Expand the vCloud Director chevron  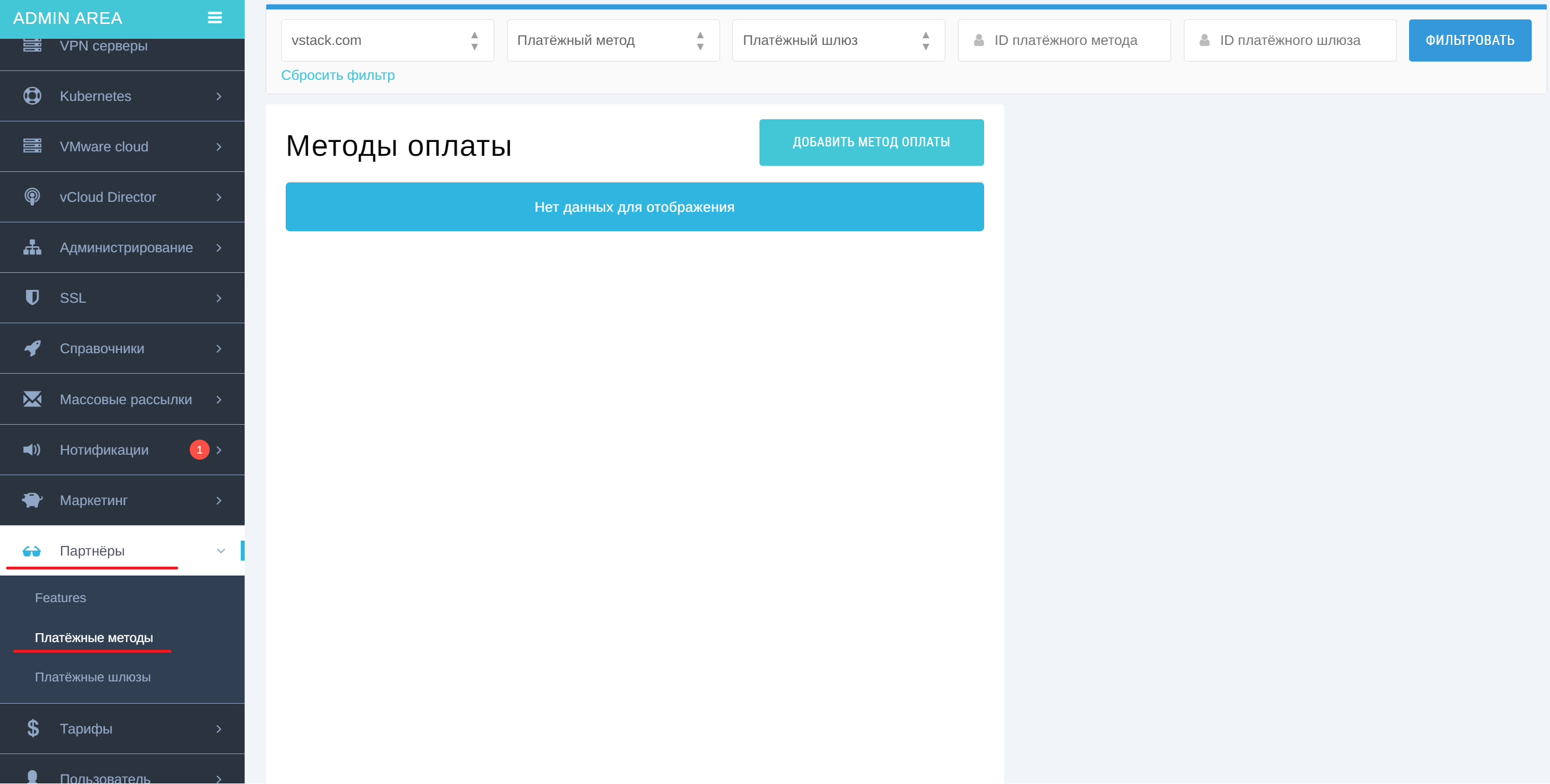click(x=219, y=197)
